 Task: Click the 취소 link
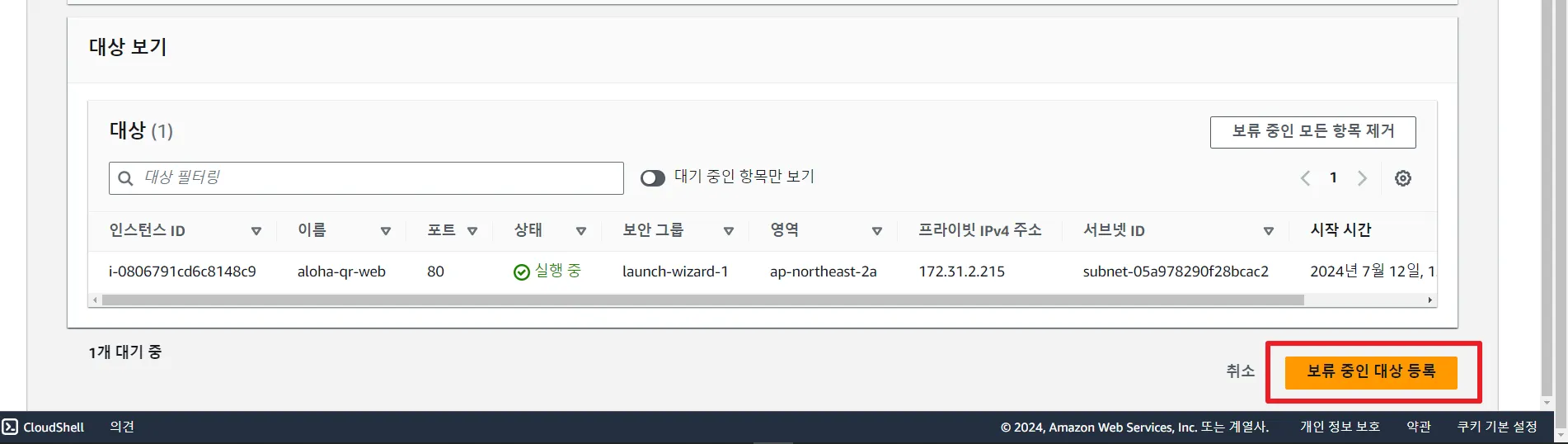(x=1240, y=371)
